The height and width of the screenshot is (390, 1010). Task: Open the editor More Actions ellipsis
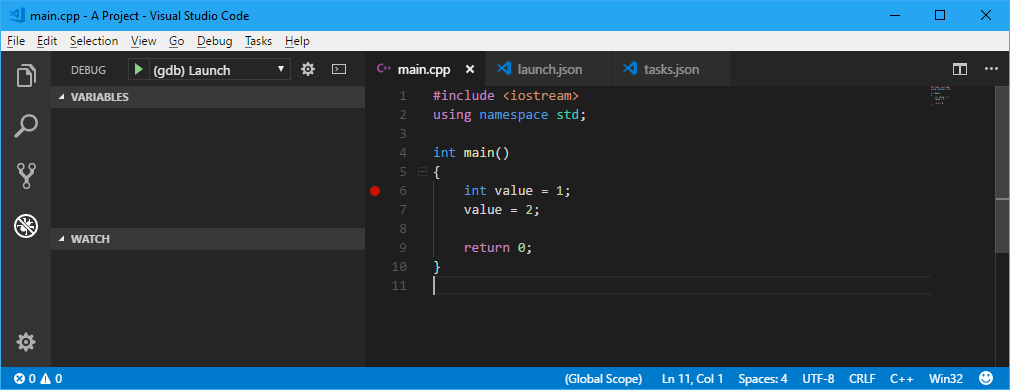(991, 69)
